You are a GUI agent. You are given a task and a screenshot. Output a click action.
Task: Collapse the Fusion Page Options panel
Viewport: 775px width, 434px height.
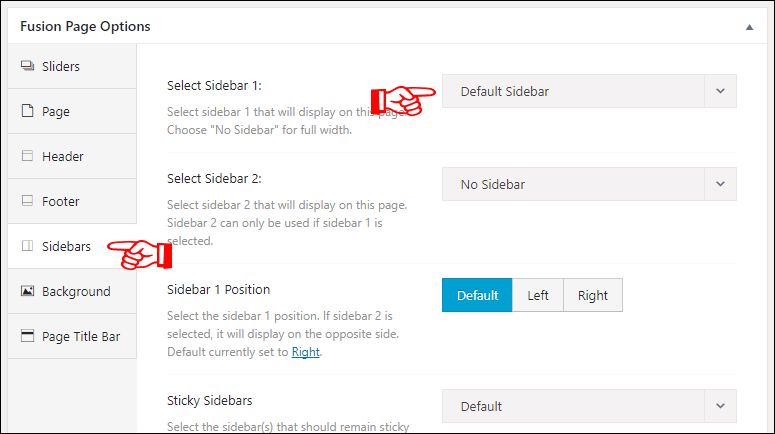pos(749,27)
